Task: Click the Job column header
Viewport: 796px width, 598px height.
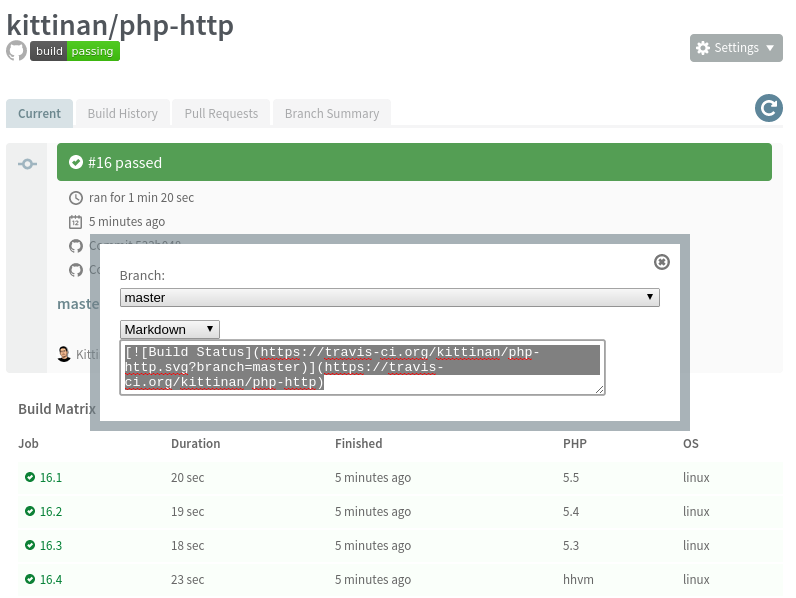Action: [28, 444]
